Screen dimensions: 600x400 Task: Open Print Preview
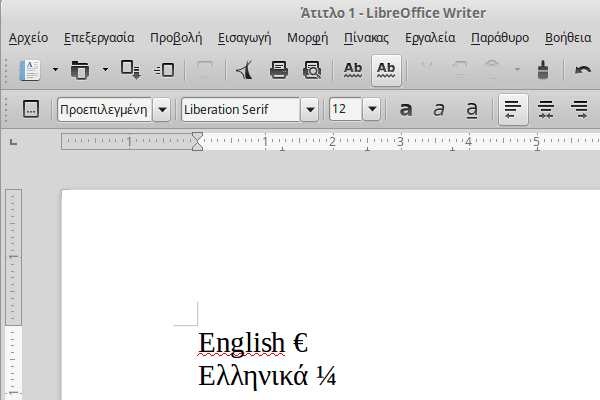pos(312,70)
